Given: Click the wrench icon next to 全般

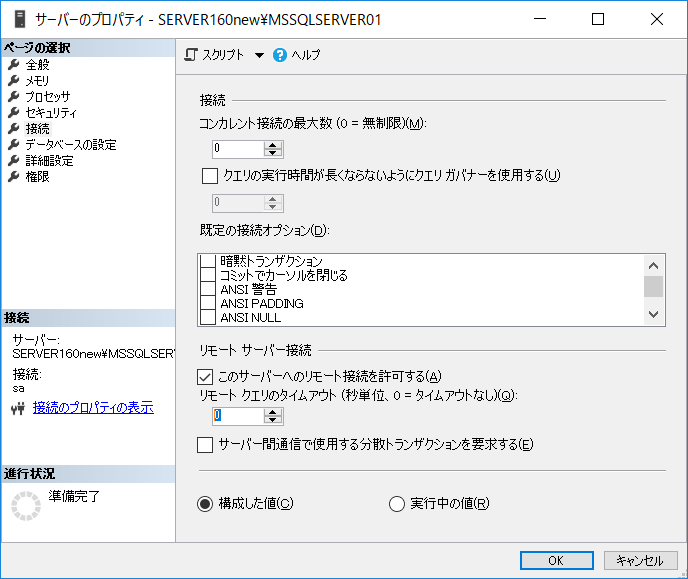Looking at the screenshot, I should (14, 65).
